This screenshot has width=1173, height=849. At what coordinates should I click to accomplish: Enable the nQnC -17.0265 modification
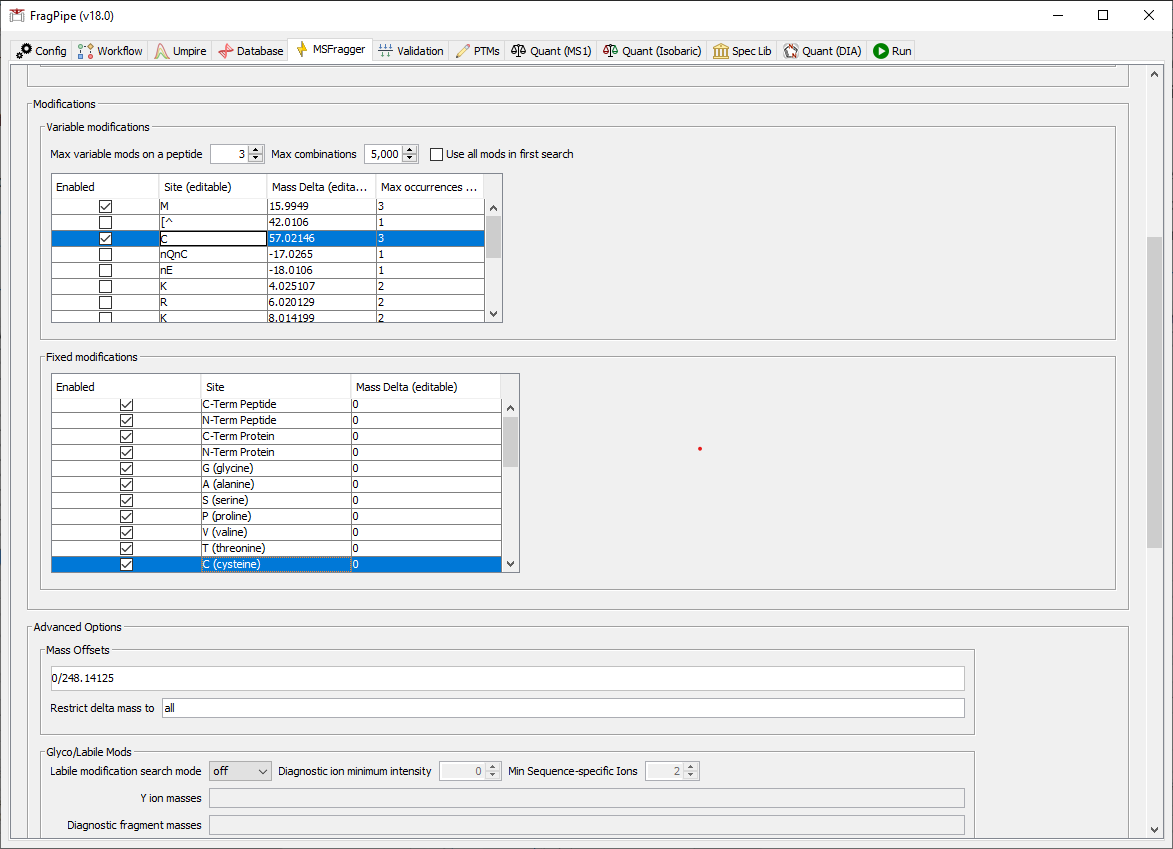pyautogui.click(x=105, y=254)
